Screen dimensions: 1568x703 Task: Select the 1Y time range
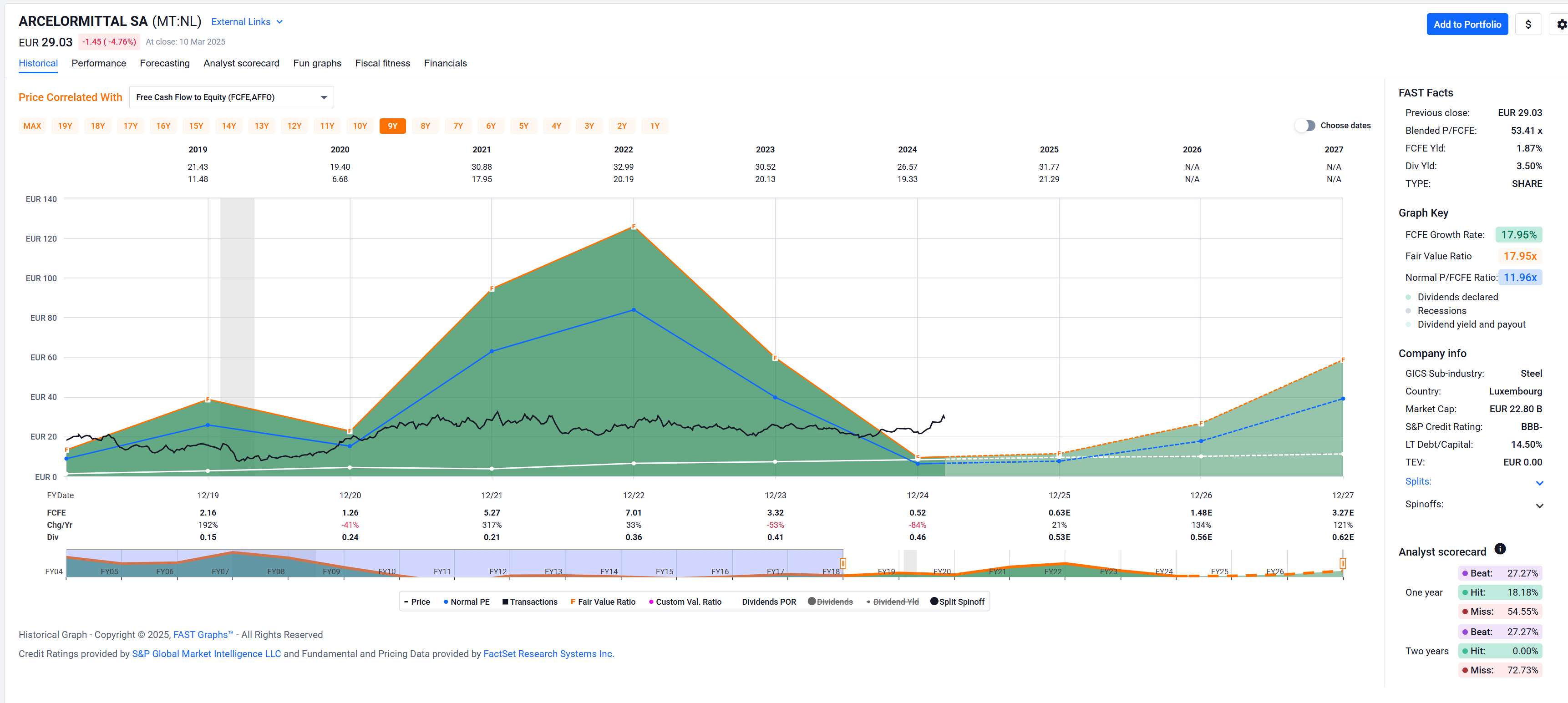tap(655, 126)
